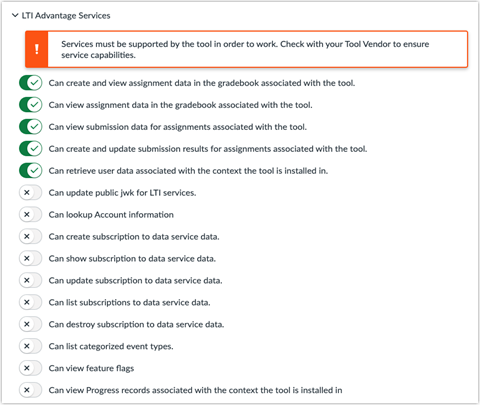Enable update subscription to data service data
Screen dimensions: 481x406
point(31,280)
